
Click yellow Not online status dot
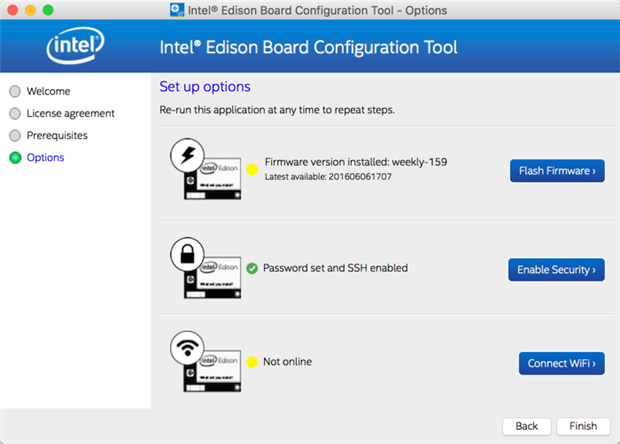point(252,362)
